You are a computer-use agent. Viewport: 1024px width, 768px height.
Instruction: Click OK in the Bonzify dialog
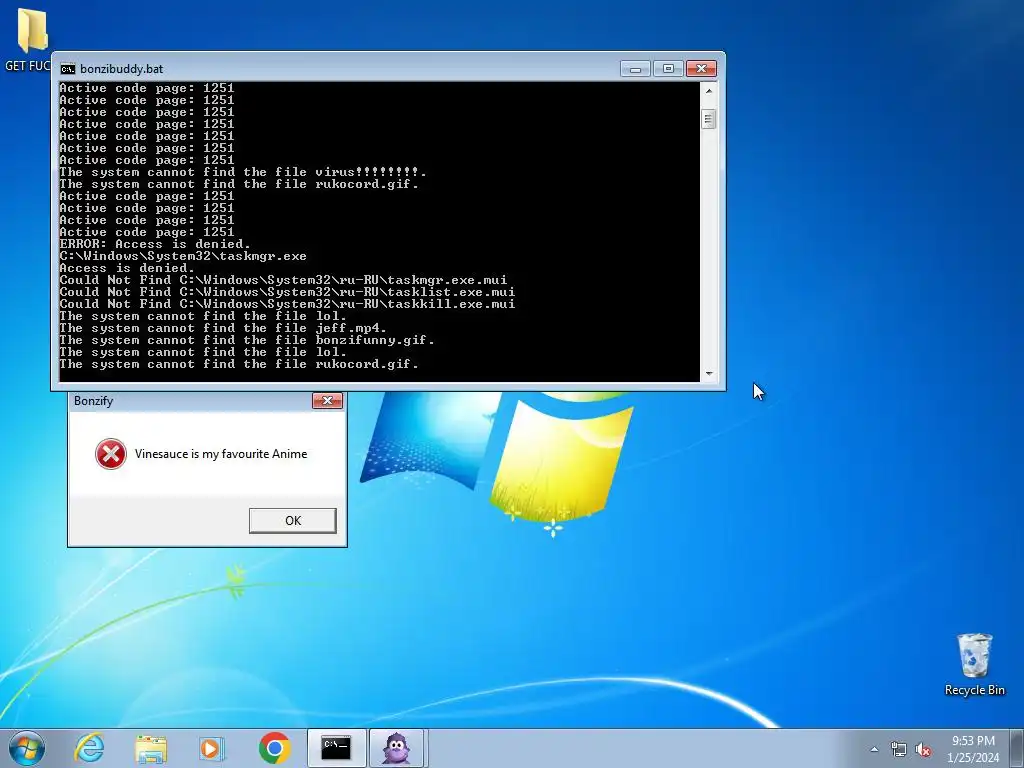(293, 520)
